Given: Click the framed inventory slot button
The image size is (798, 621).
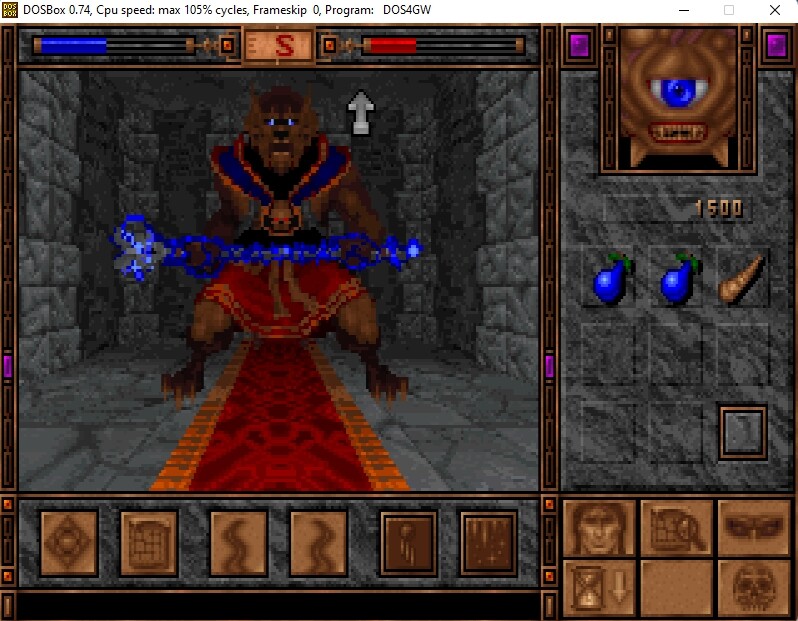Looking at the screenshot, I should [x=743, y=432].
